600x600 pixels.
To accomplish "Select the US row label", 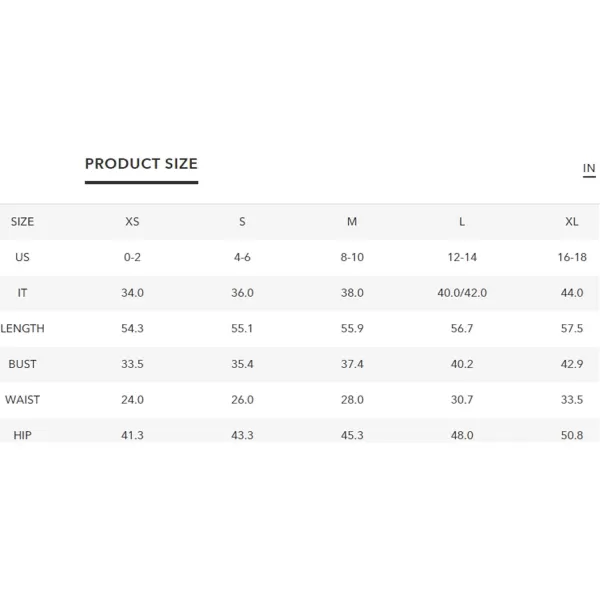I will [x=22, y=257].
